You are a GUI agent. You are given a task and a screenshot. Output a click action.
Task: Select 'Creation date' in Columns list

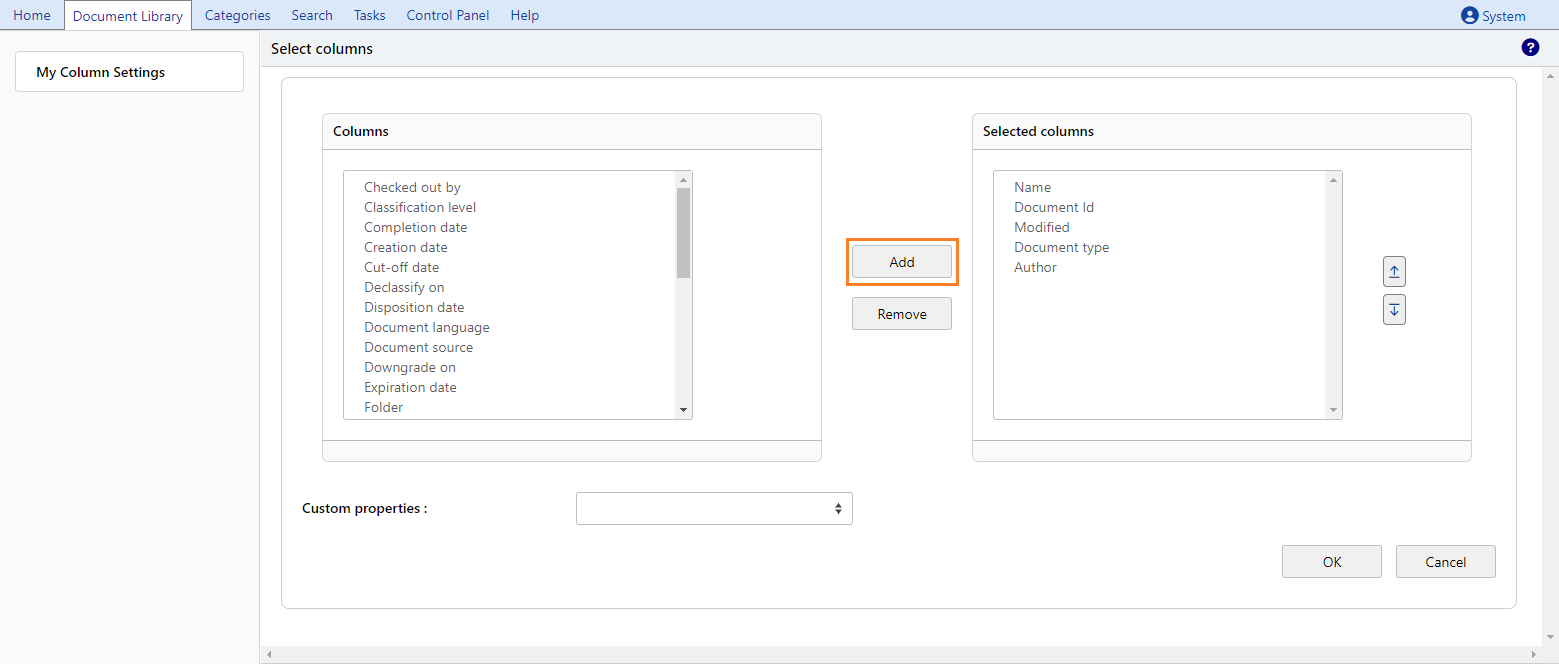click(x=405, y=247)
